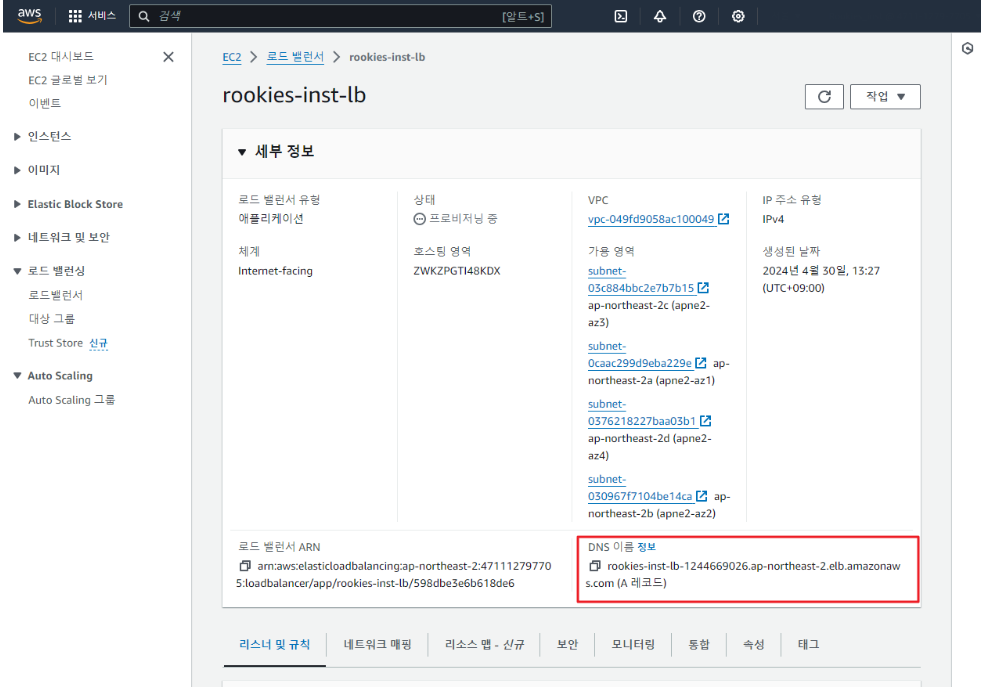981x687 pixels.
Task: Open the CloudShell terminal icon
Action: point(621,16)
